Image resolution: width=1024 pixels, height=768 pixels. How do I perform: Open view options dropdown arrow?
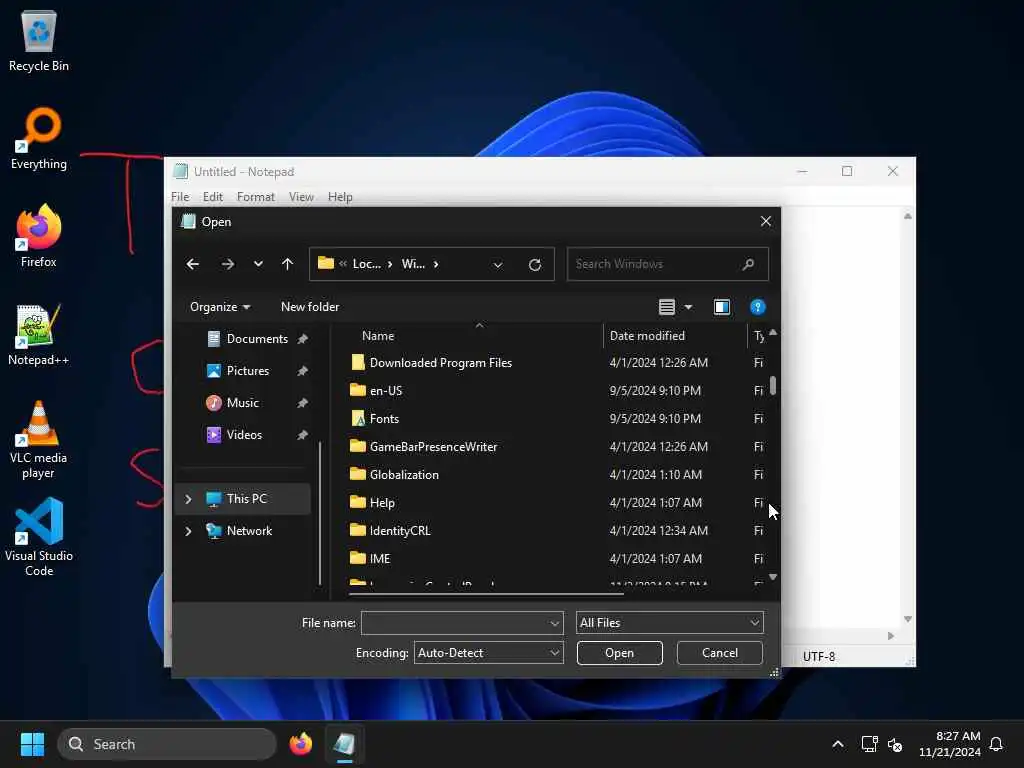pos(688,307)
